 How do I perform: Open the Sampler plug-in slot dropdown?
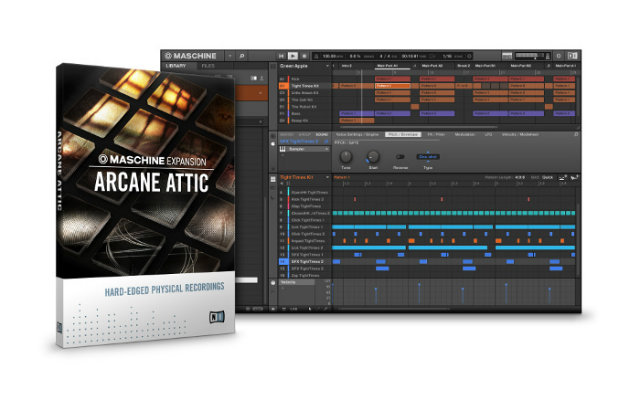(327, 149)
